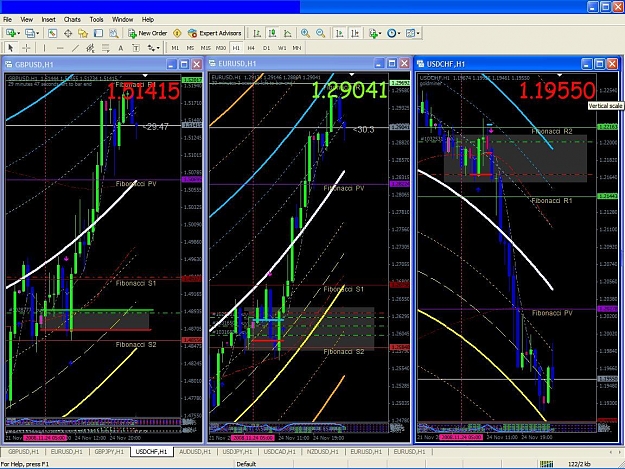The height and width of the screenshot is (469, 625).
Task: Open the Data Window crosshair icon
Action: [68, 33]
